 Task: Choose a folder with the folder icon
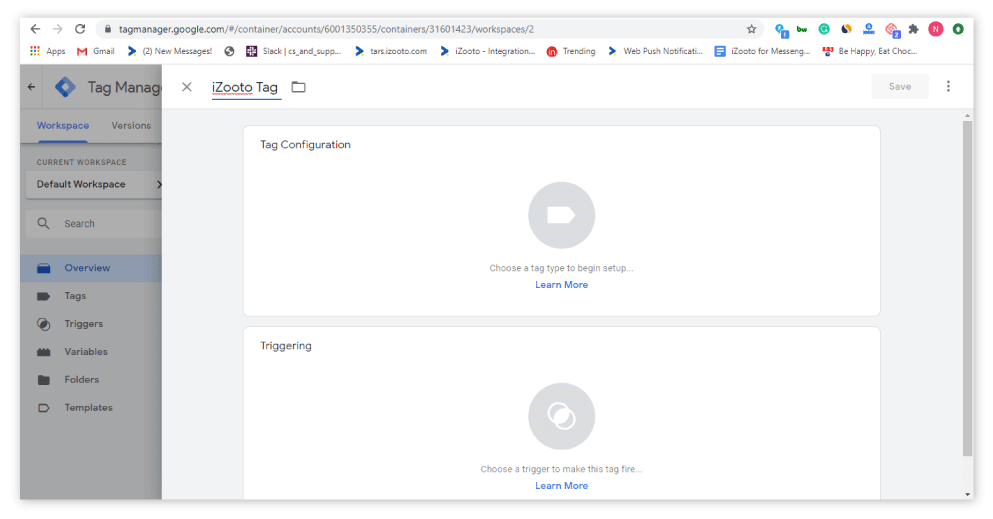point(298,87)
